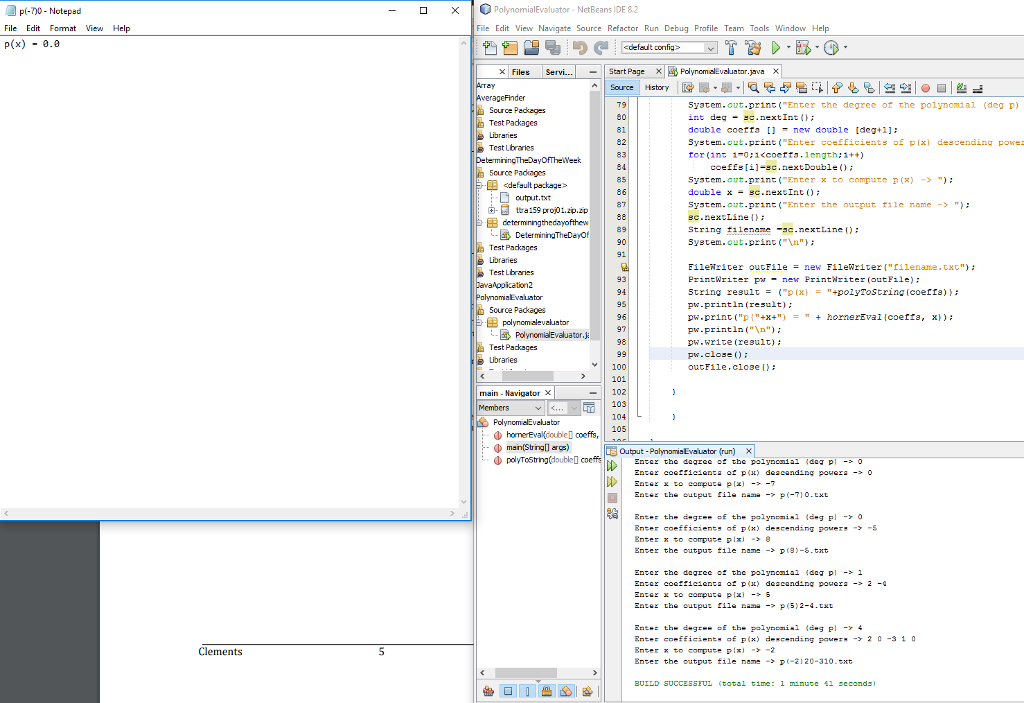Create a new file with the New File icon

click(491, 48)
